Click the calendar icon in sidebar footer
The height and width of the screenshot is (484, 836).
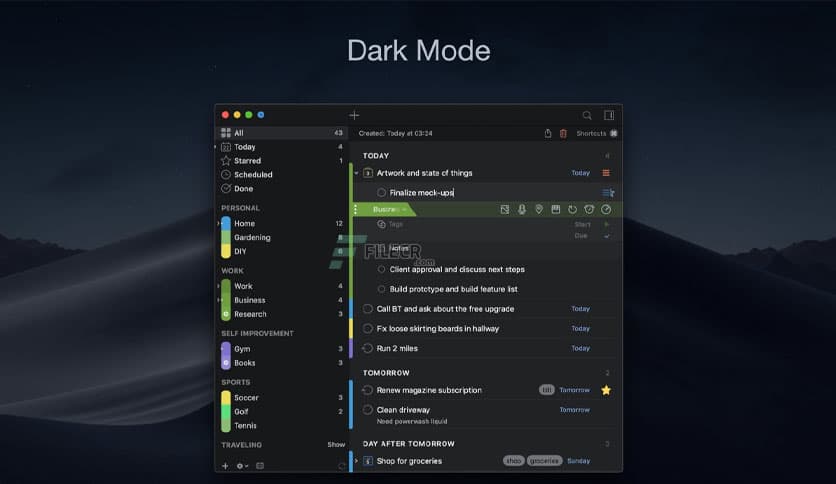pos(260,466)
